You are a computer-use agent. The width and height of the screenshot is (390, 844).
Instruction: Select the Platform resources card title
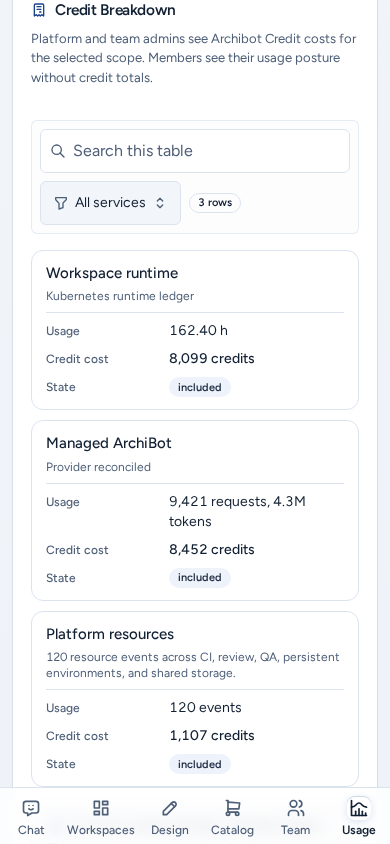point(110,634)
